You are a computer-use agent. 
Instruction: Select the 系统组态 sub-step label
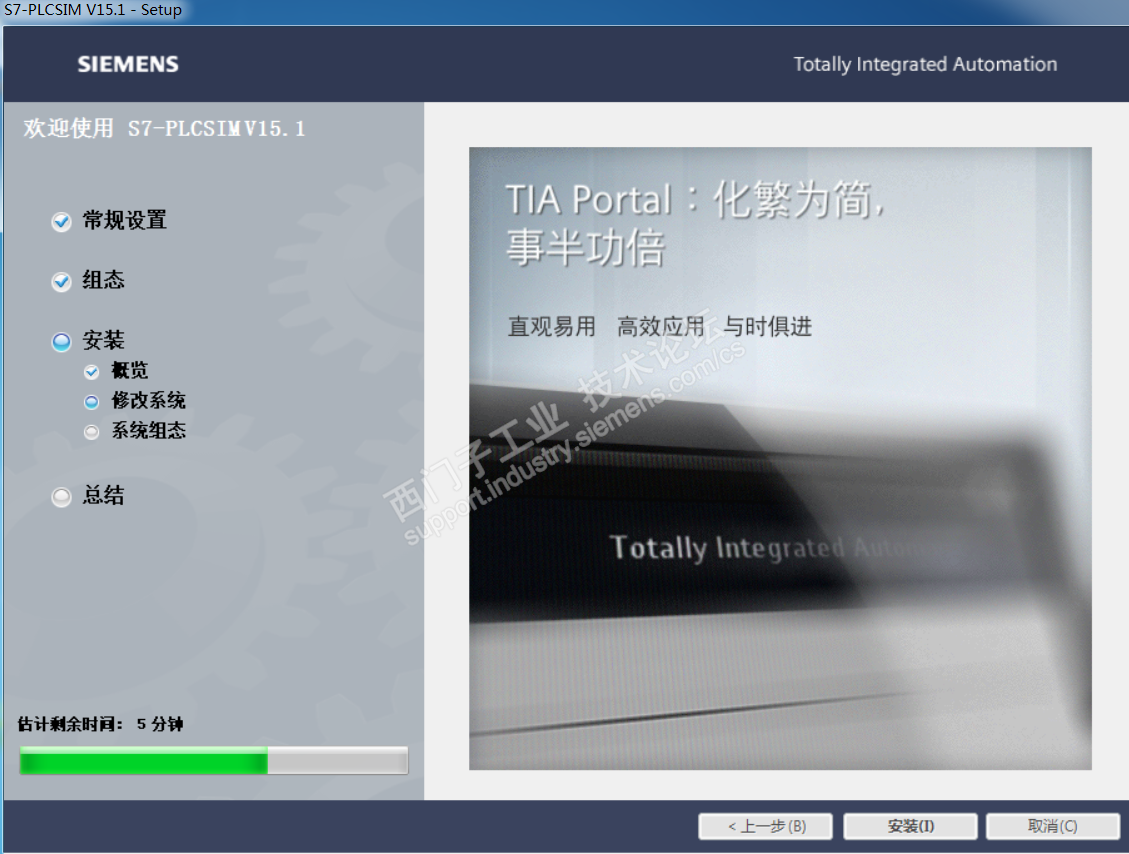148,431
